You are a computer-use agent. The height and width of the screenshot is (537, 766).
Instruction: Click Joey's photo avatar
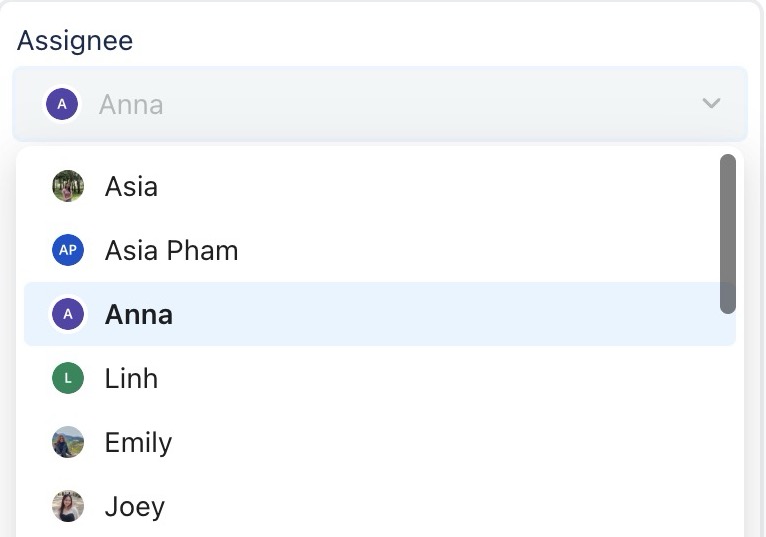68,506
